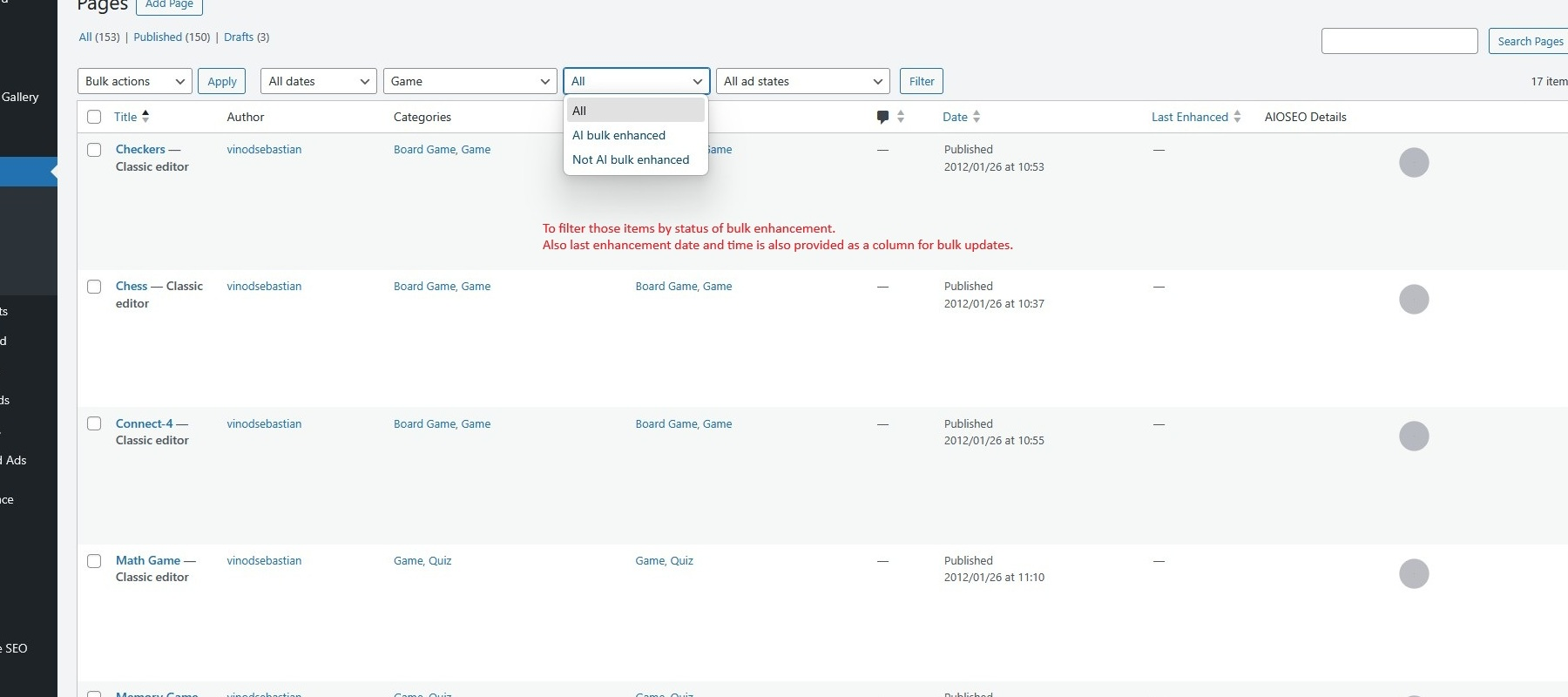Click the comments bubble column icon
The image size is (1568, 697).
(x=882, y=117)
